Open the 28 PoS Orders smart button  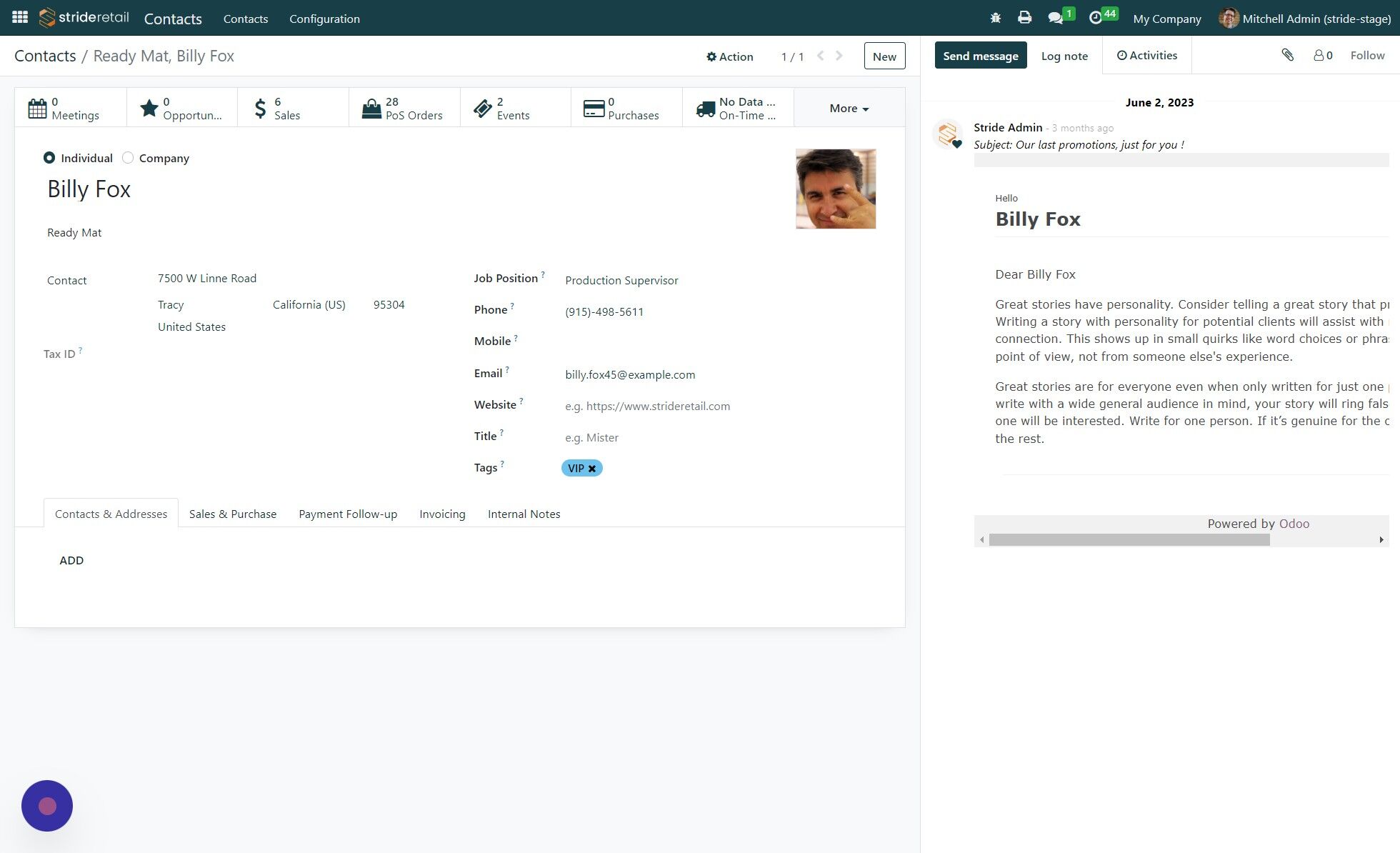pos(404,108)
